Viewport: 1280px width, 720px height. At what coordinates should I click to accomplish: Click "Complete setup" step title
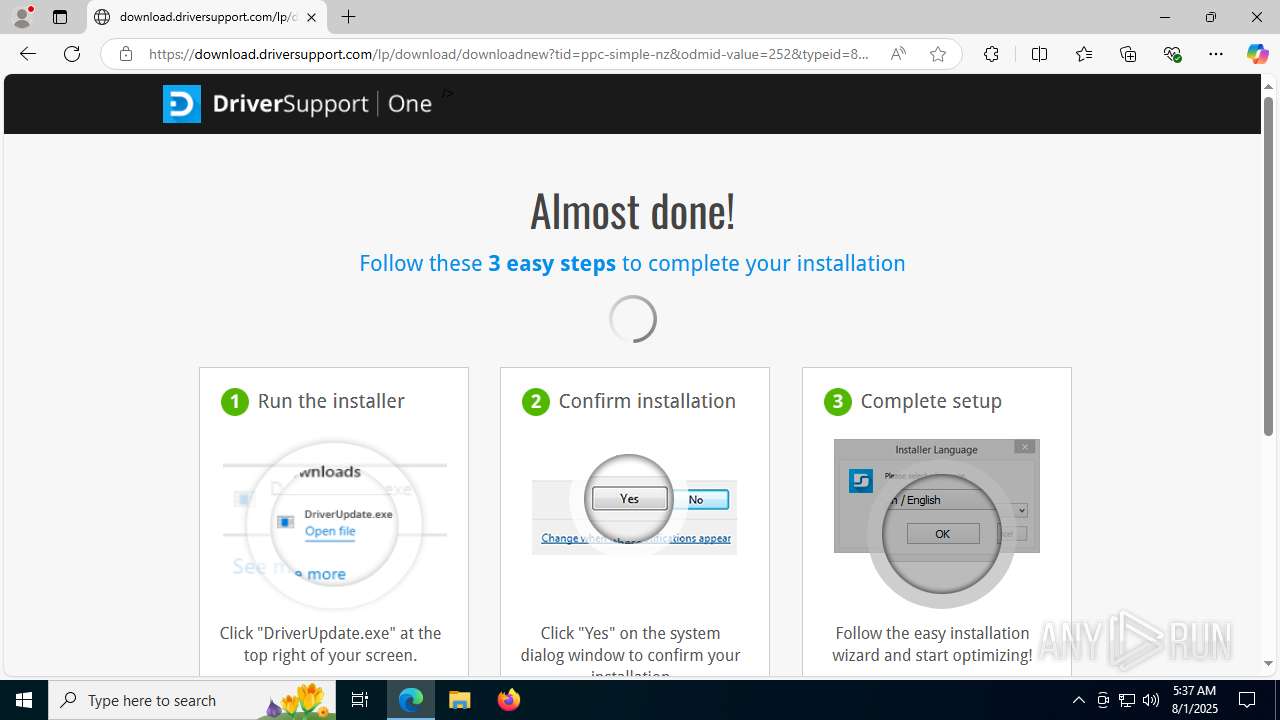[931, 401]
